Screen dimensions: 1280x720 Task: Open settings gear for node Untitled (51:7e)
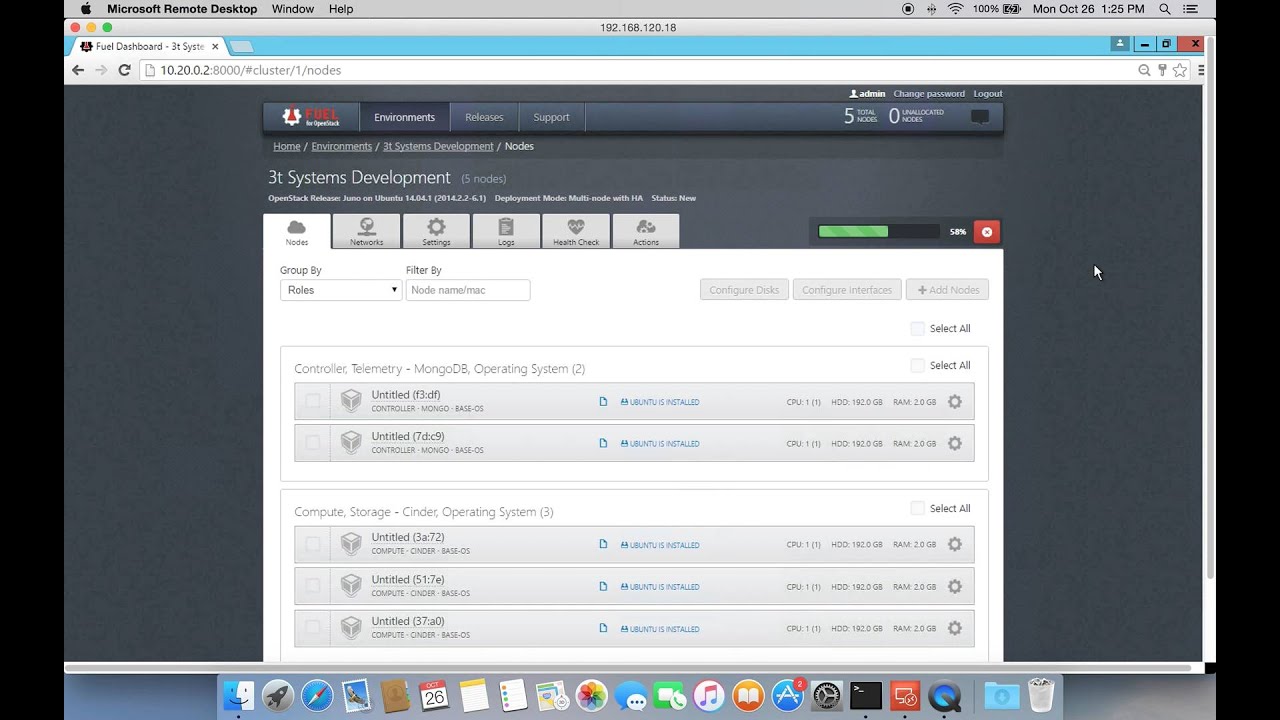click(x=955, y=587)
